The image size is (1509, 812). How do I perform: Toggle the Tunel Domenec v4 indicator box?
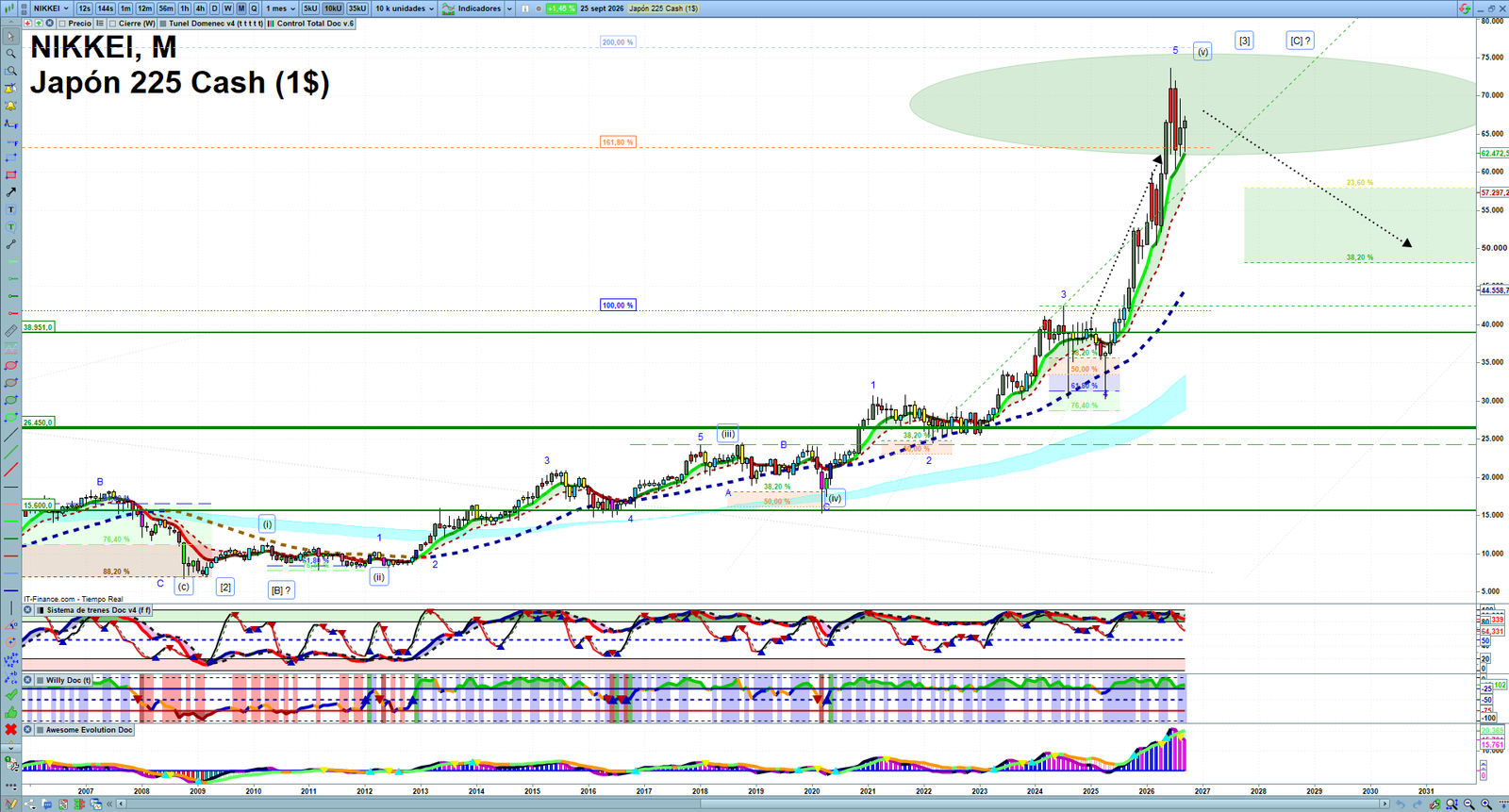163,24
